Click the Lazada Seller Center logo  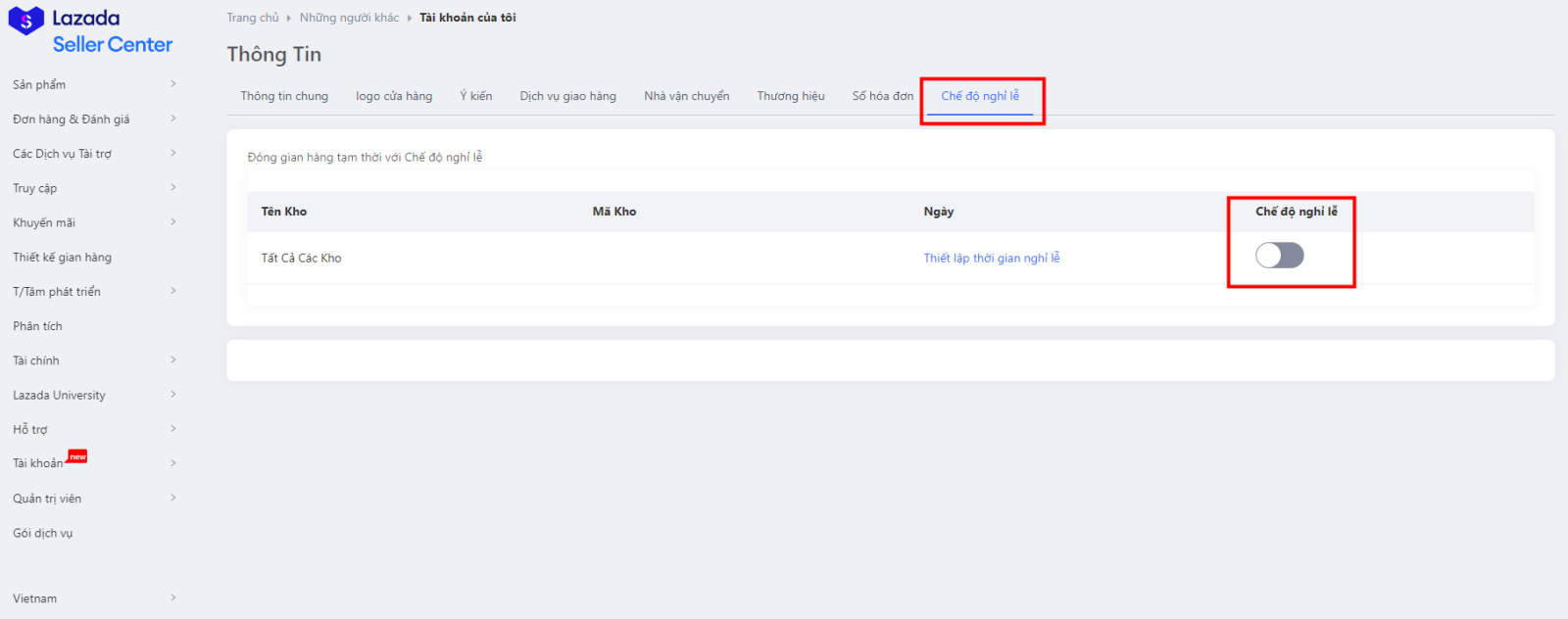pos(90,31)
